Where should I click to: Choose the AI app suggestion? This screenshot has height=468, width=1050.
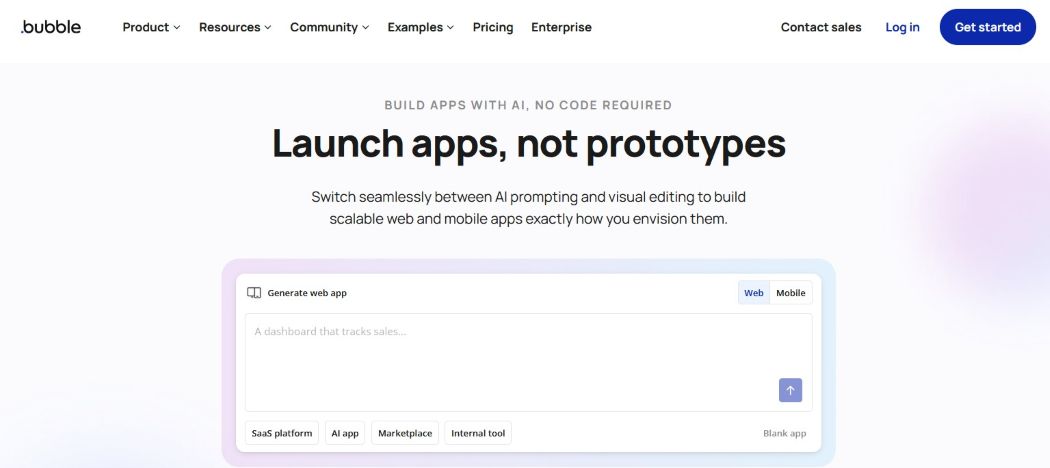tap(345, 433)
